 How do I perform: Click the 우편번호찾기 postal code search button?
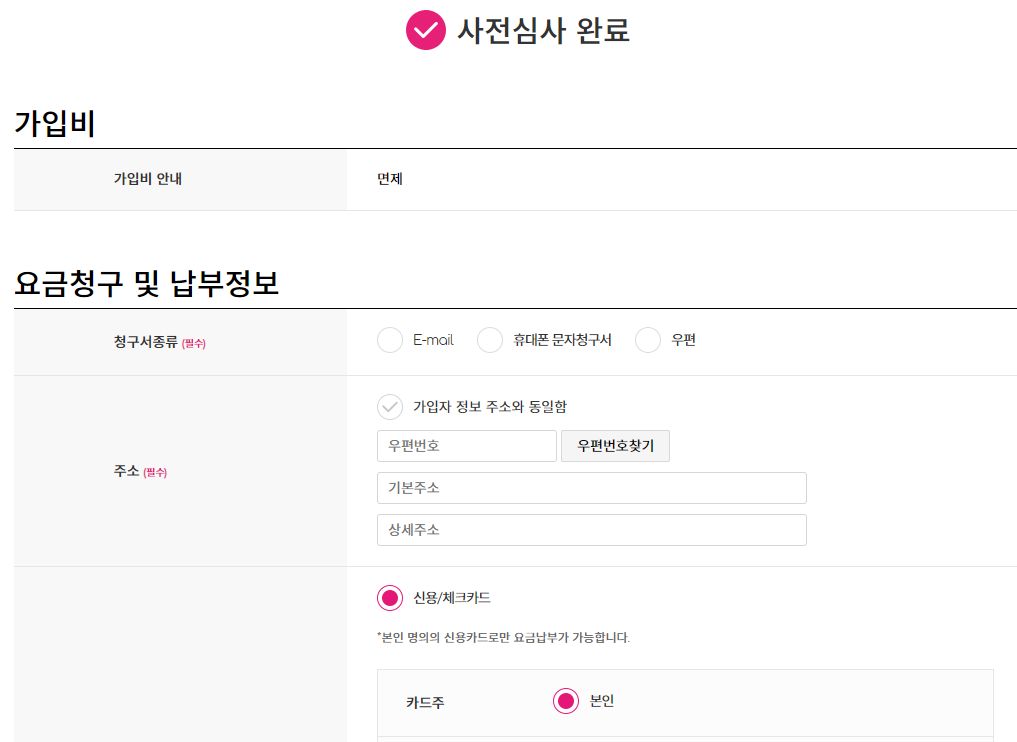pyautogui.click(x=615, y=446)
